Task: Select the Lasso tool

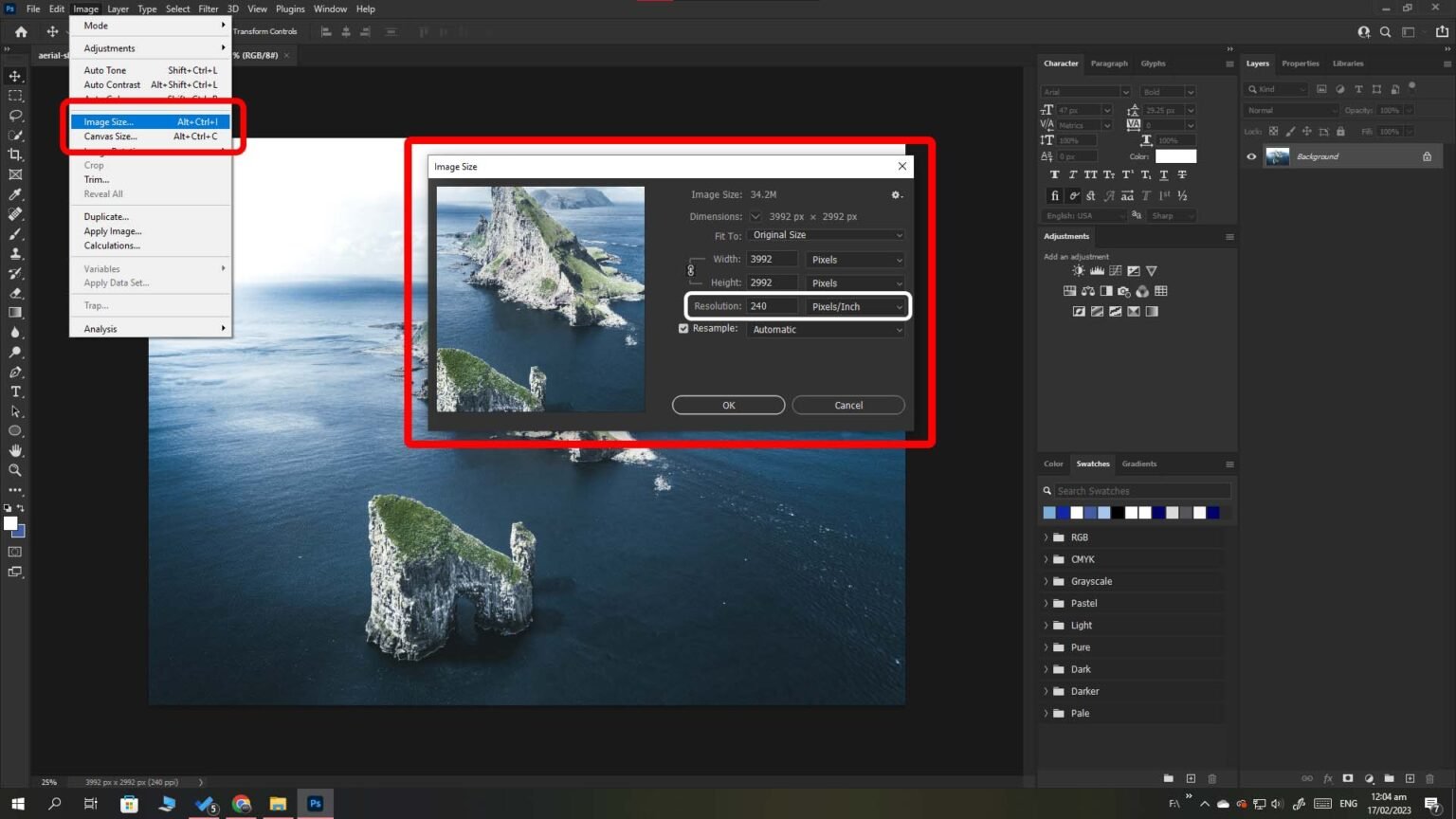Action: click(x=14, y=115)
